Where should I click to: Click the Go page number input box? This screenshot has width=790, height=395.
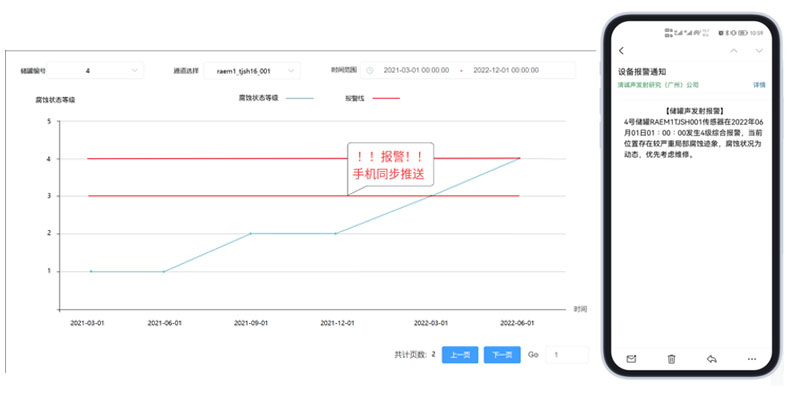coord(567,355)
